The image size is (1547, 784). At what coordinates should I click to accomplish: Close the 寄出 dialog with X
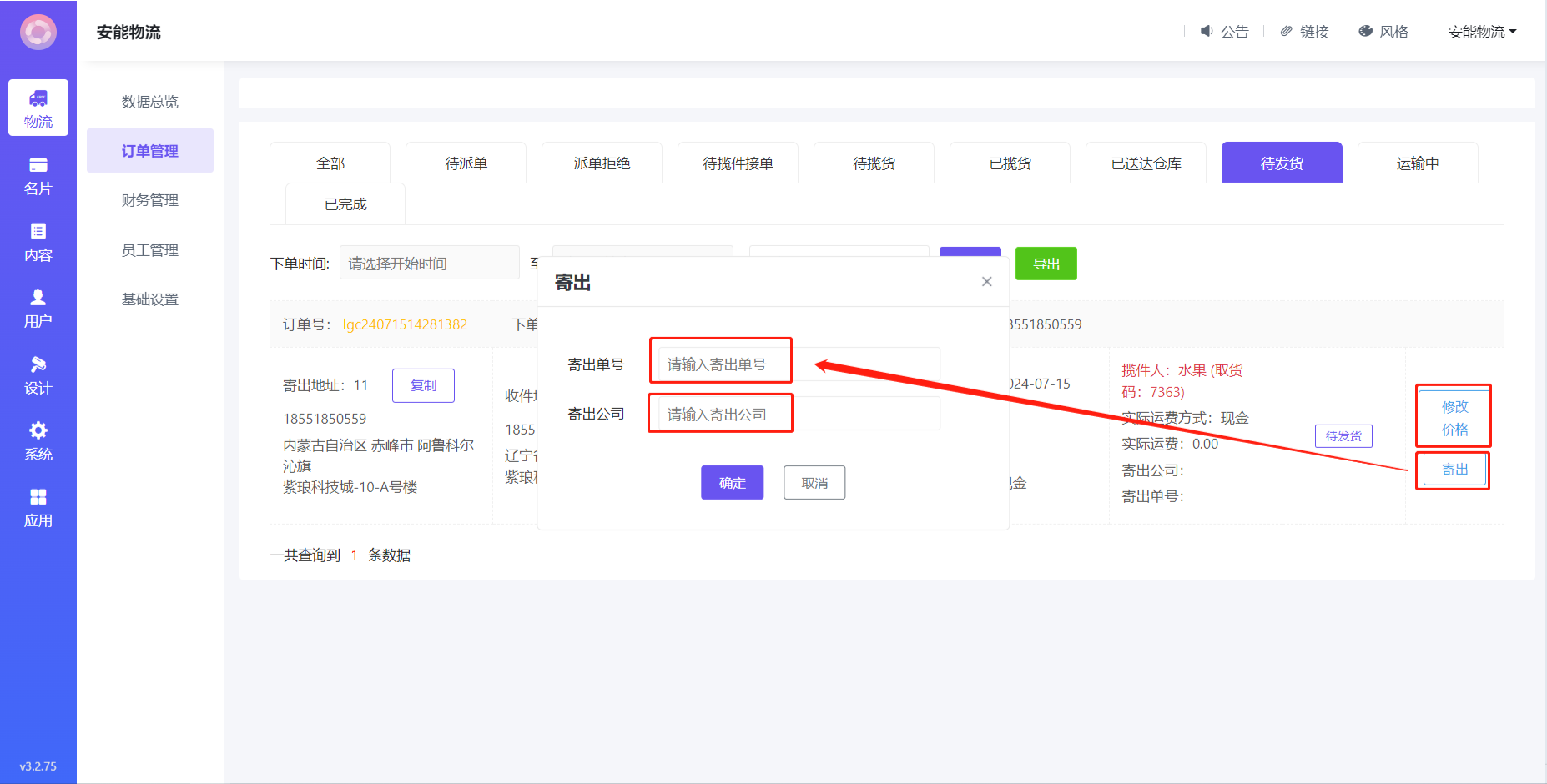[x=986, y=282]
